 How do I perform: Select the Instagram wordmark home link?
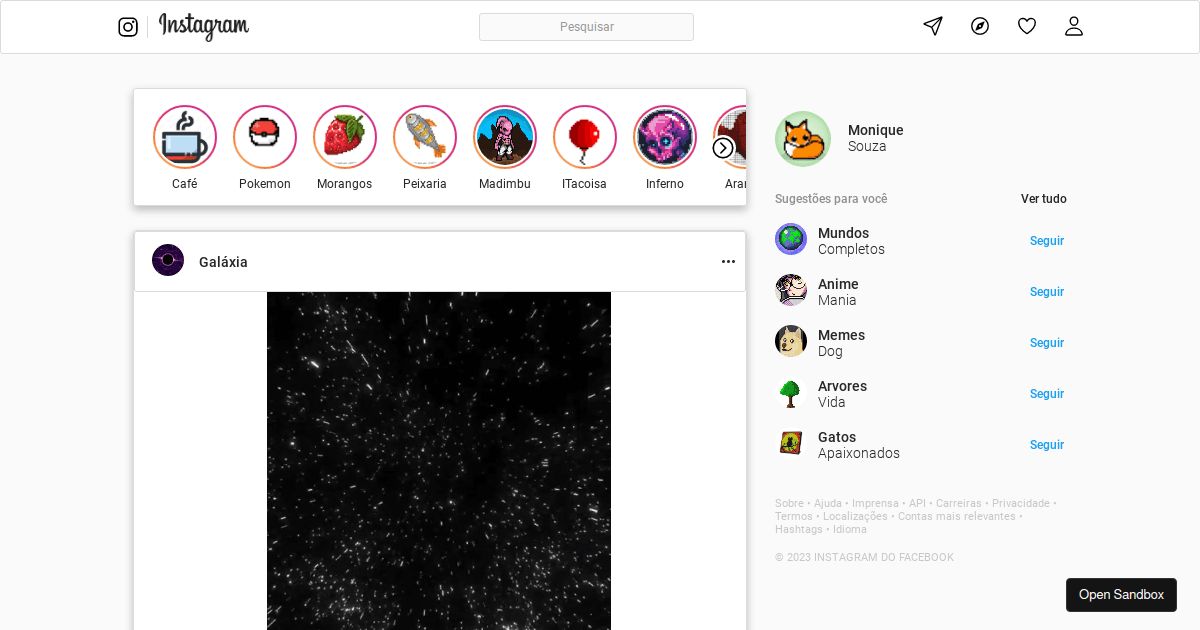pos(203,27)
